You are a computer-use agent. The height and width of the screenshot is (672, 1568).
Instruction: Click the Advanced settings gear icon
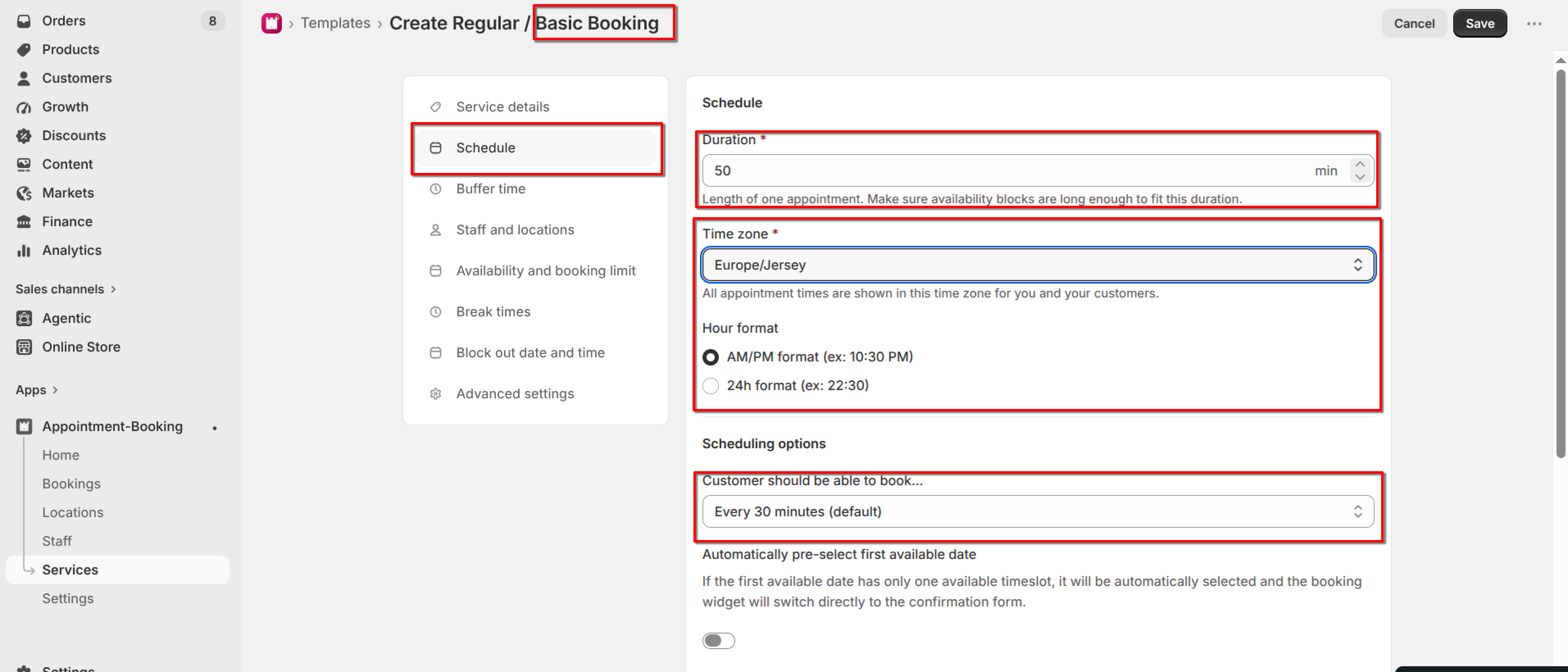coord(435,393)
